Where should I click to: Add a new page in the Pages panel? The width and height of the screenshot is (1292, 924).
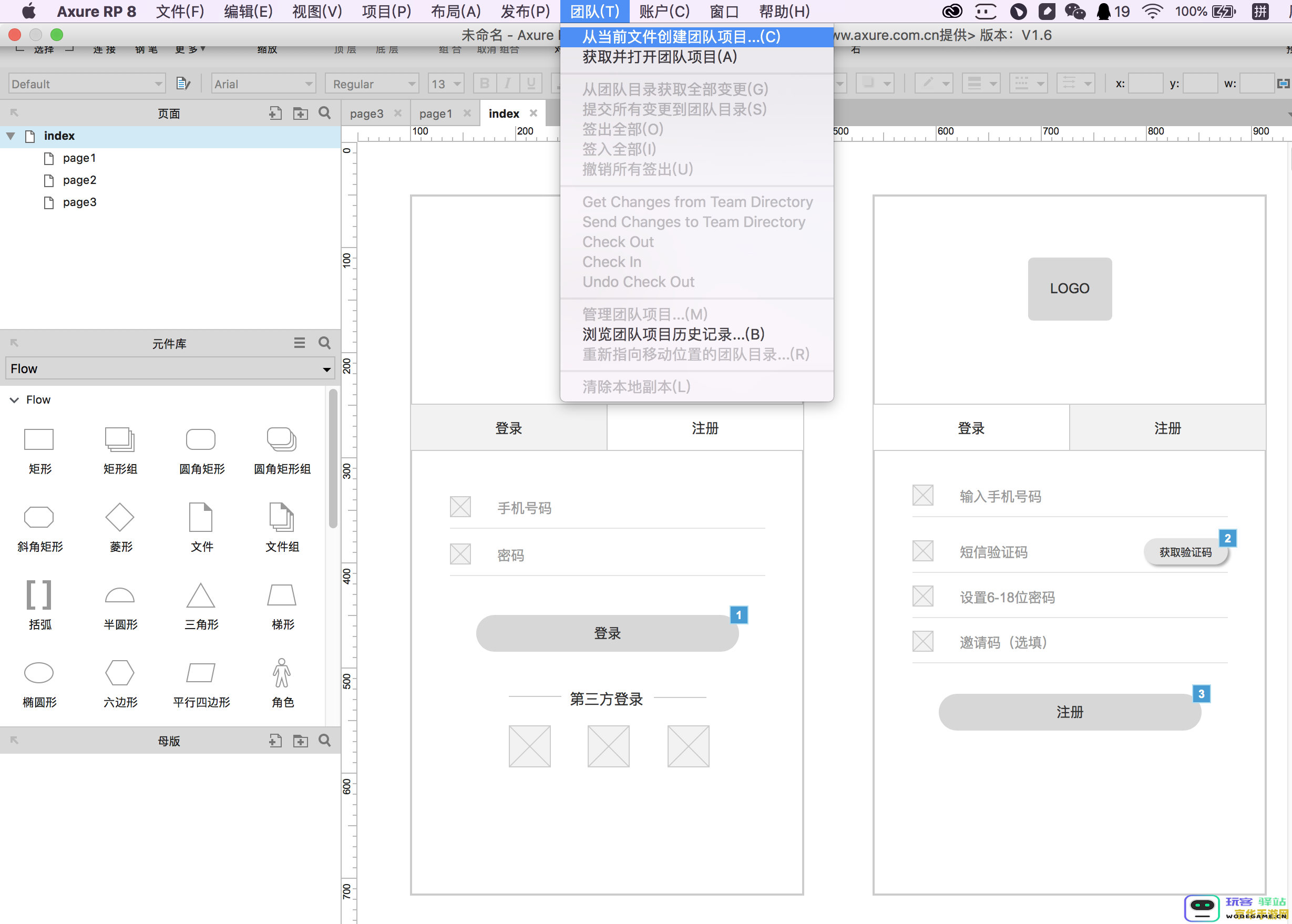coord(275,113)
